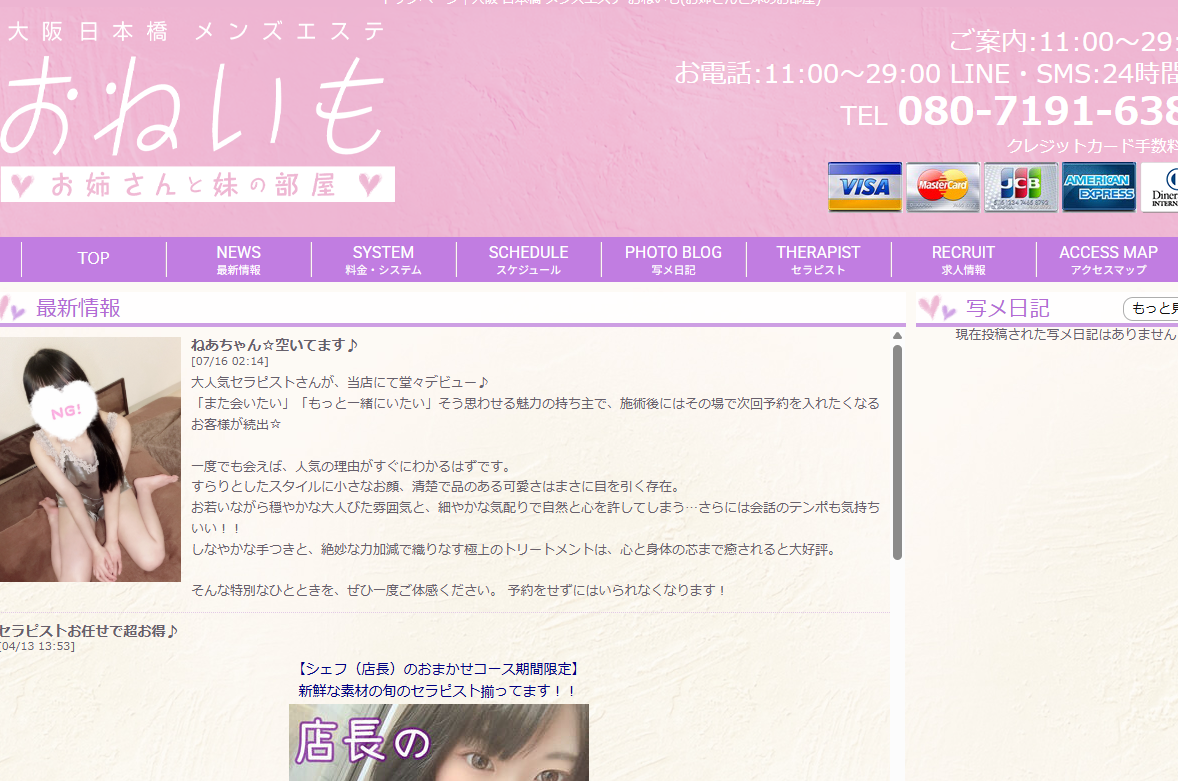Viewport: 1178px width, 781px height.
Task: Go to SYSTEM 料金・システム page
Action: 383,259
